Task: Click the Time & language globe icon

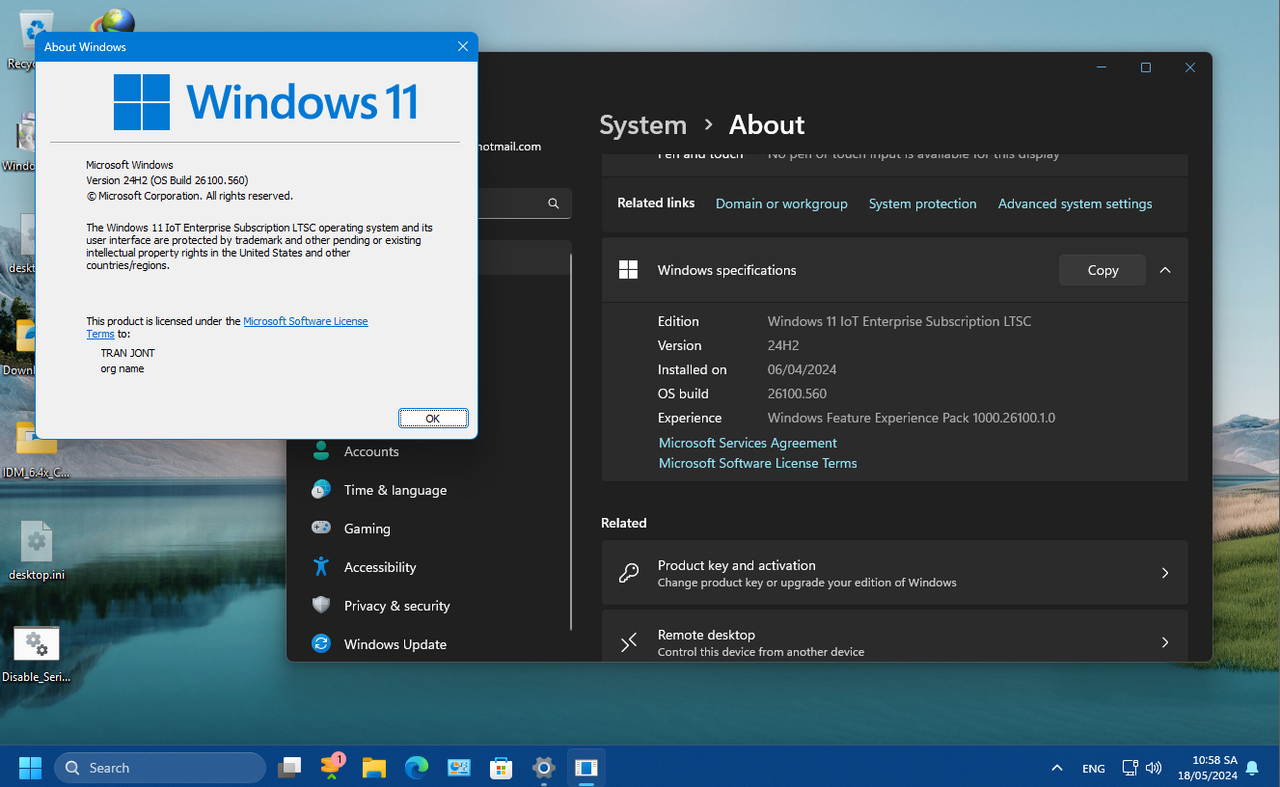Action: point(321,490)
